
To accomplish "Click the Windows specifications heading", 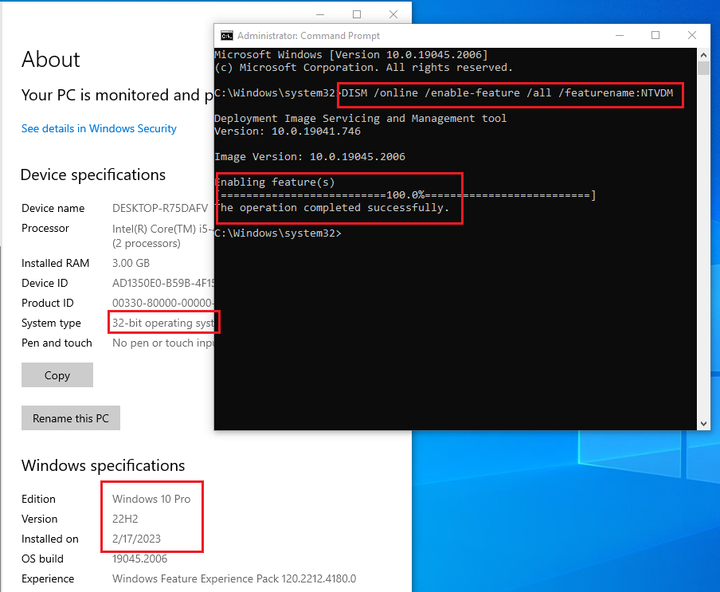I will point(103,466).
